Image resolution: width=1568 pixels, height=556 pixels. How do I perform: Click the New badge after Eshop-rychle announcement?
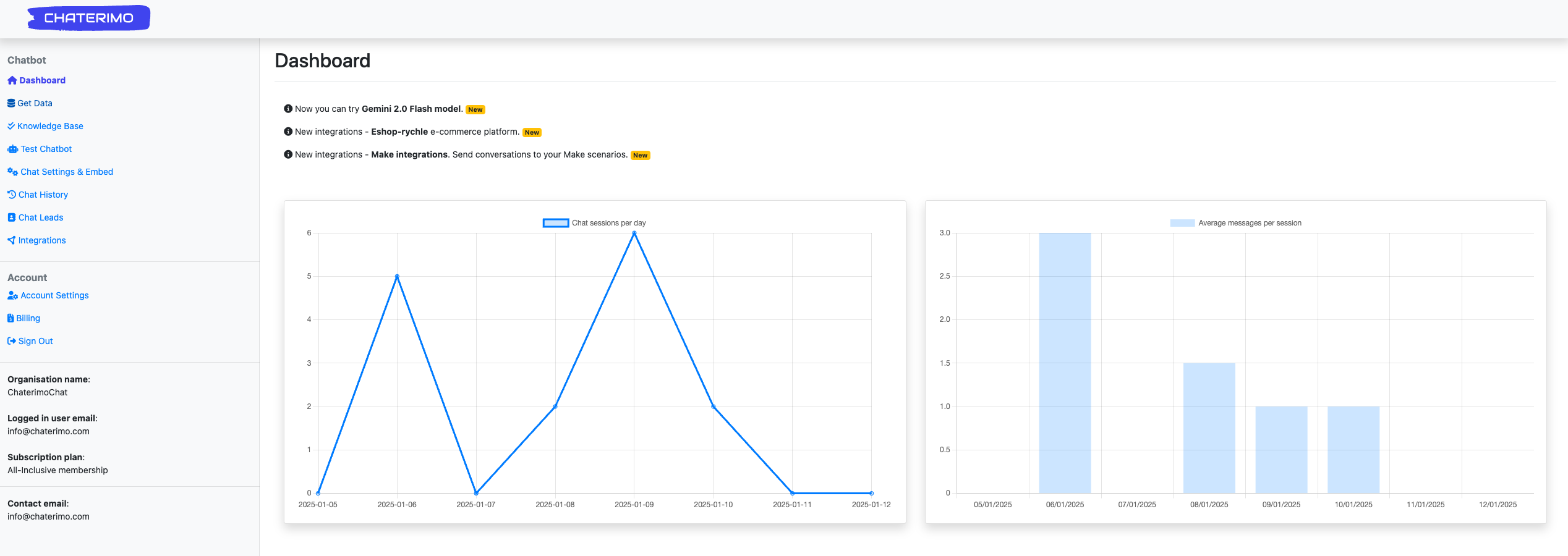click(532, 132)
